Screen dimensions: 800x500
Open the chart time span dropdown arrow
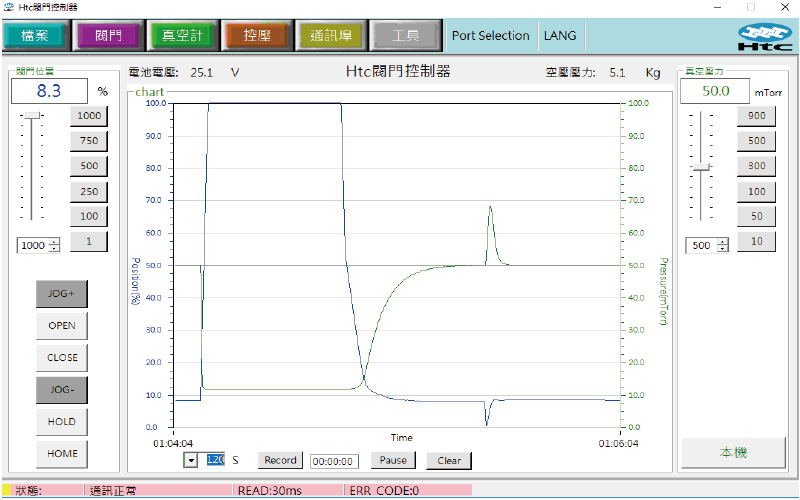190,461
